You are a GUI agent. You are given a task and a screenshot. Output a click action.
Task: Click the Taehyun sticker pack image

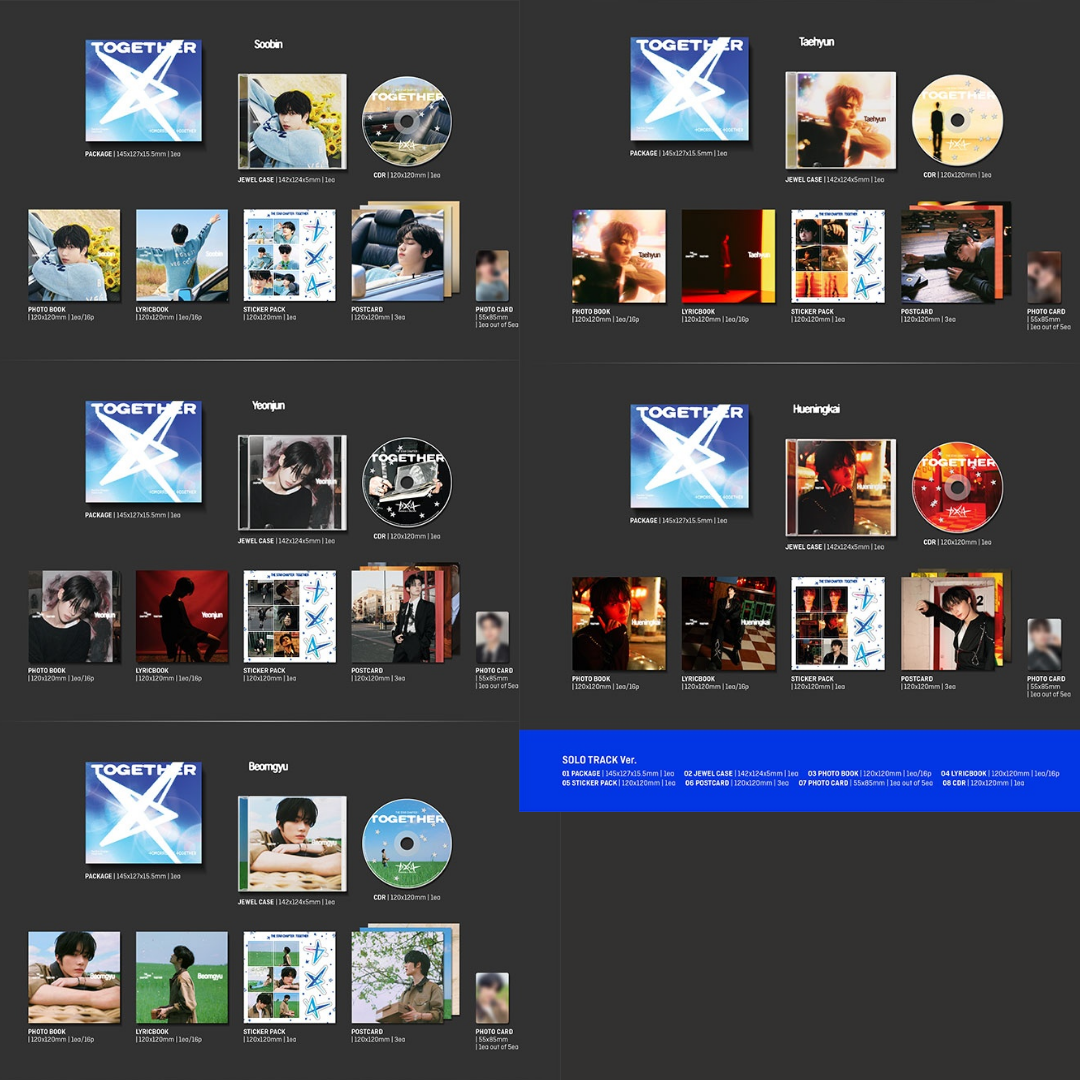click(x=838, y=256)
